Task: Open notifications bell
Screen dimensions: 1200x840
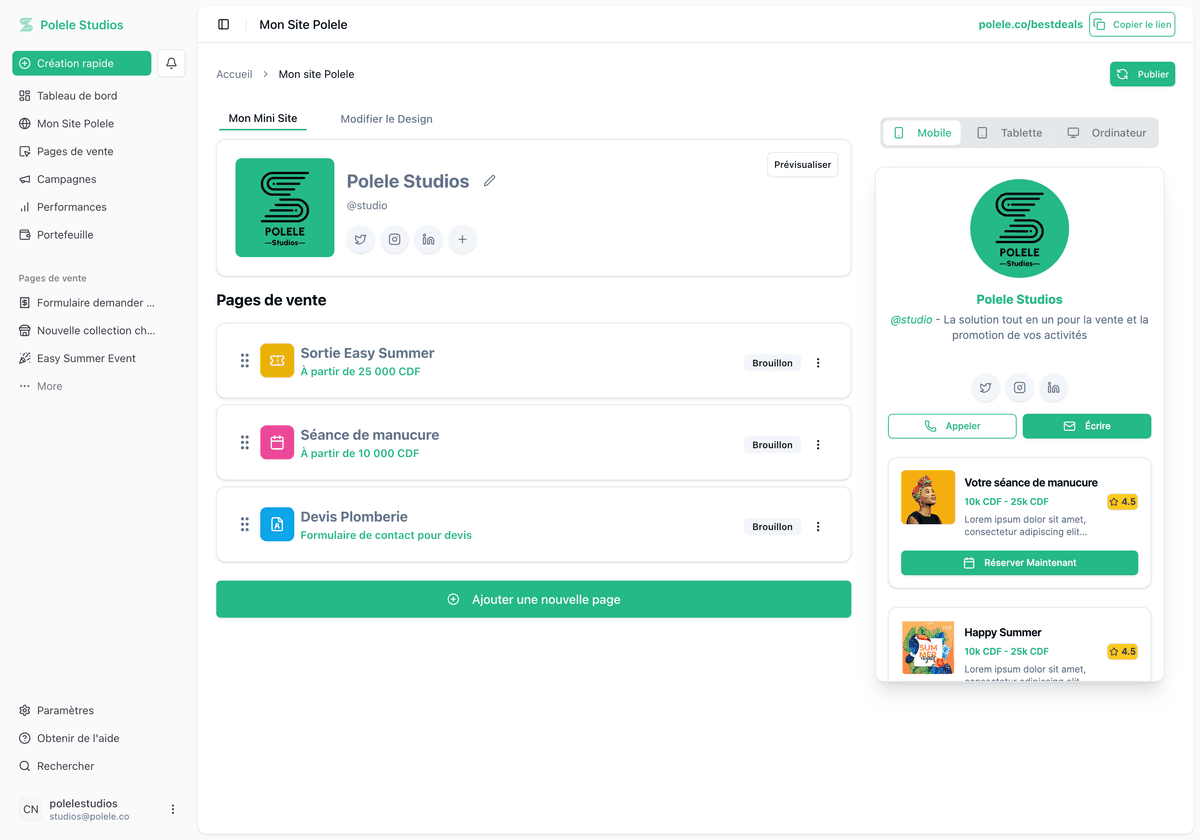Action: pos(171,63)
